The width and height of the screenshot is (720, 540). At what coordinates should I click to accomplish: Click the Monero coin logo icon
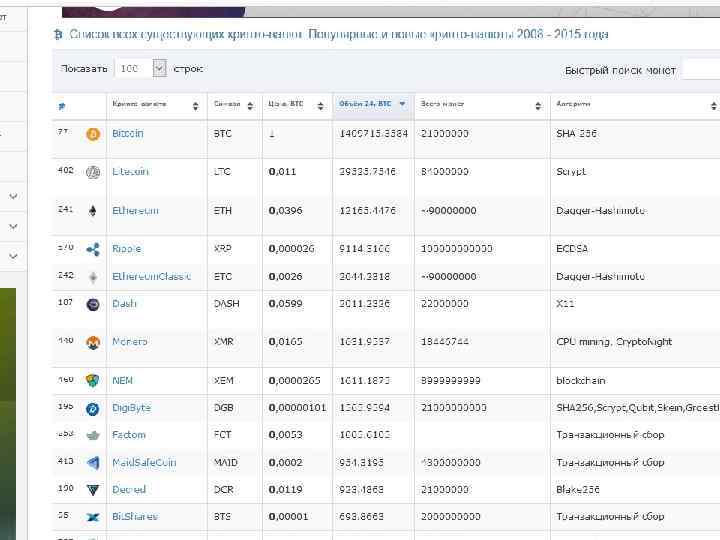click(x=93, y=343)
